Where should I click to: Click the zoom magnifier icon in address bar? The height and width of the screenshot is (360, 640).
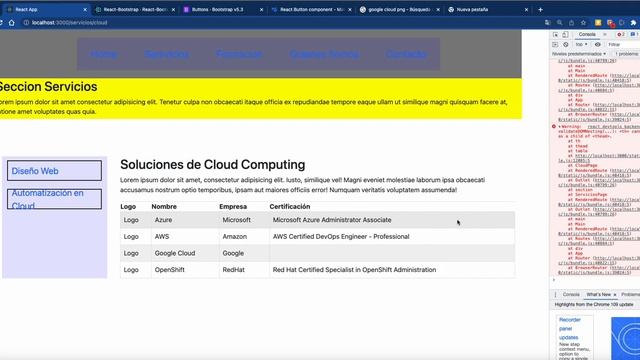click(560, 23)
